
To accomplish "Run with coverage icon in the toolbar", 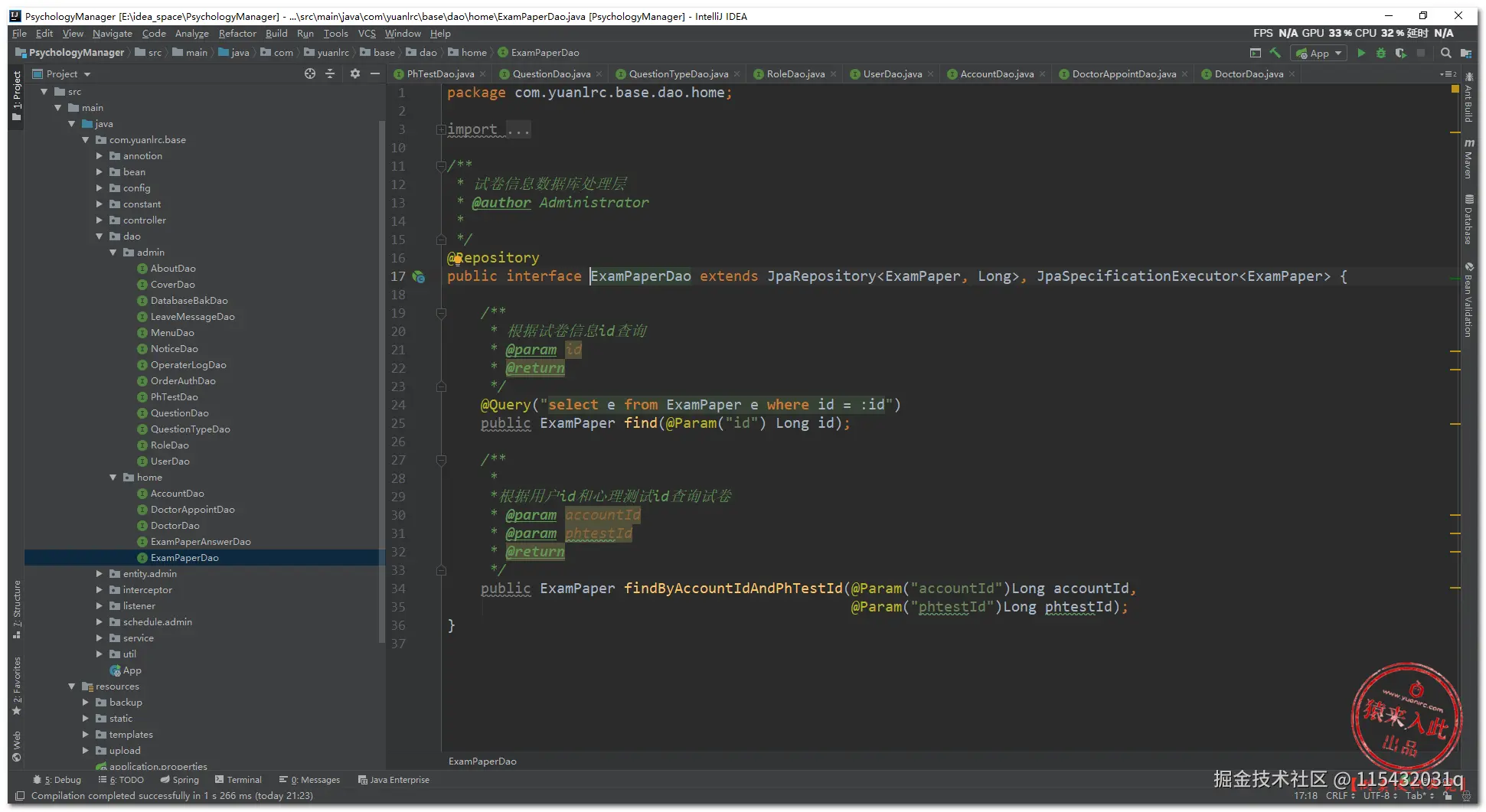I will [x=1401, y=53].
